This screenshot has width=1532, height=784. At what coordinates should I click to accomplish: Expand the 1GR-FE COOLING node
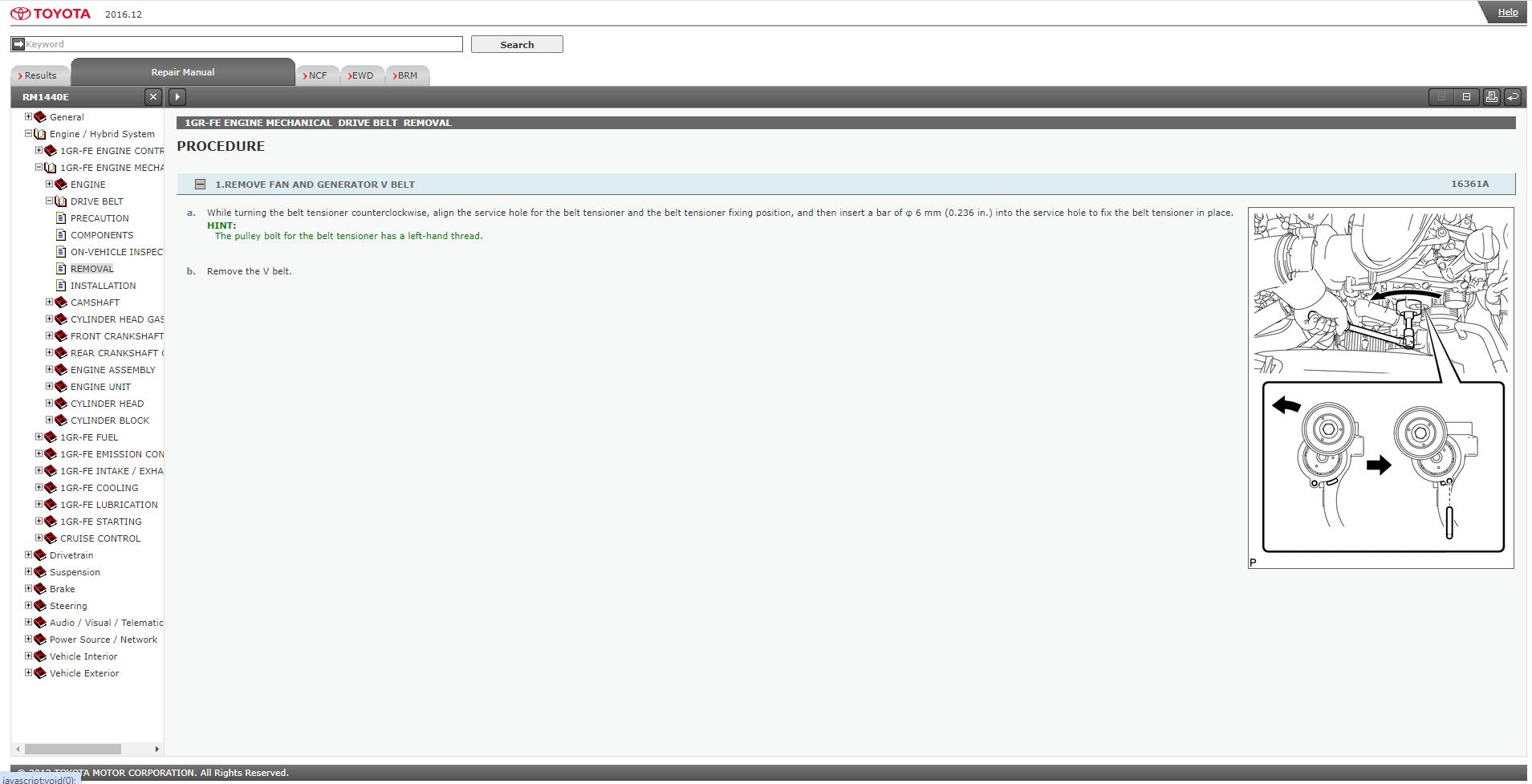pyautogui.click(x=39, y=488)
